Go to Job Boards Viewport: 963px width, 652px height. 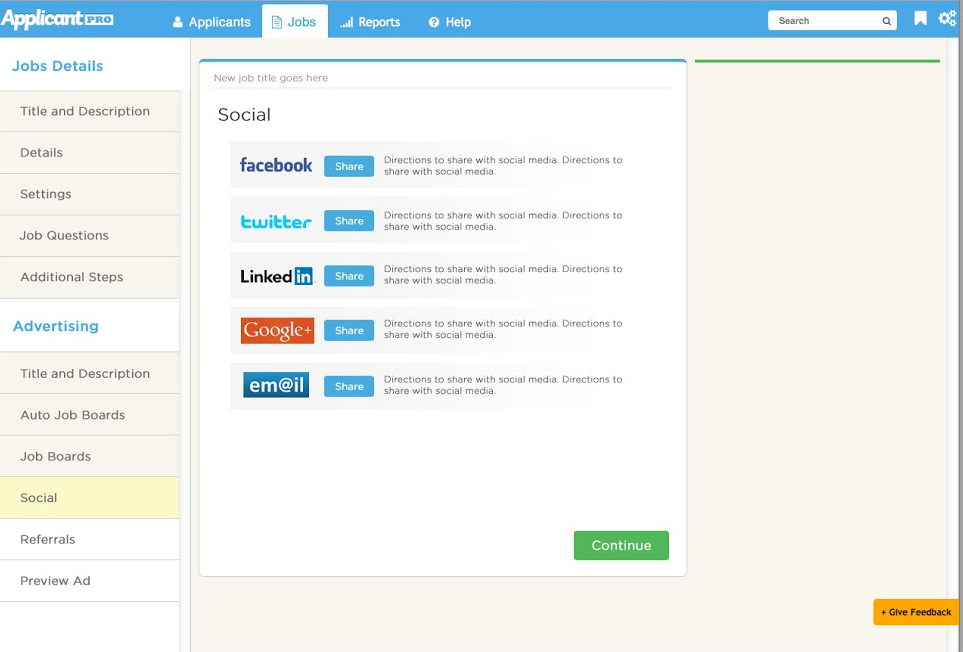coord(90,456)
